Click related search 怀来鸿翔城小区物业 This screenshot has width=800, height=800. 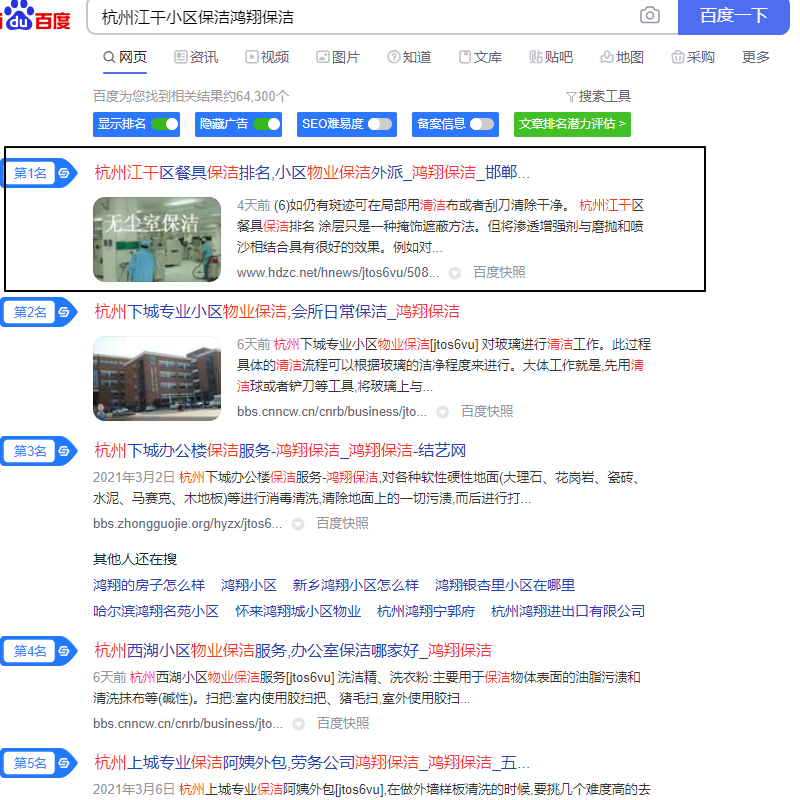click(x=298, y=611)
